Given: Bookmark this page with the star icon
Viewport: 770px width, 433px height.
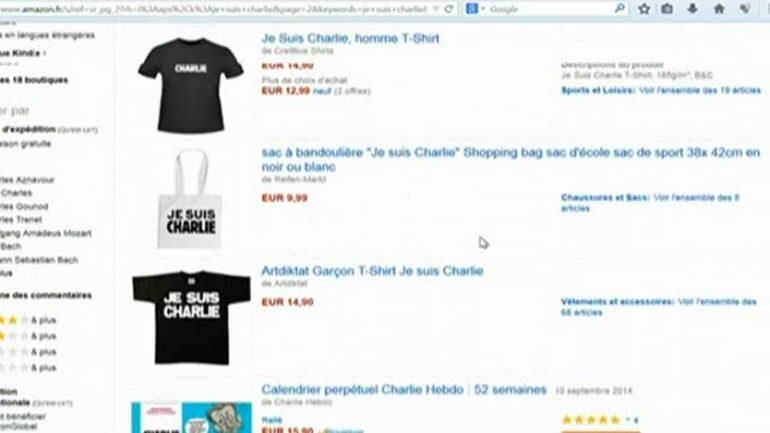Looking at the screenshot, I should point(644,8).
